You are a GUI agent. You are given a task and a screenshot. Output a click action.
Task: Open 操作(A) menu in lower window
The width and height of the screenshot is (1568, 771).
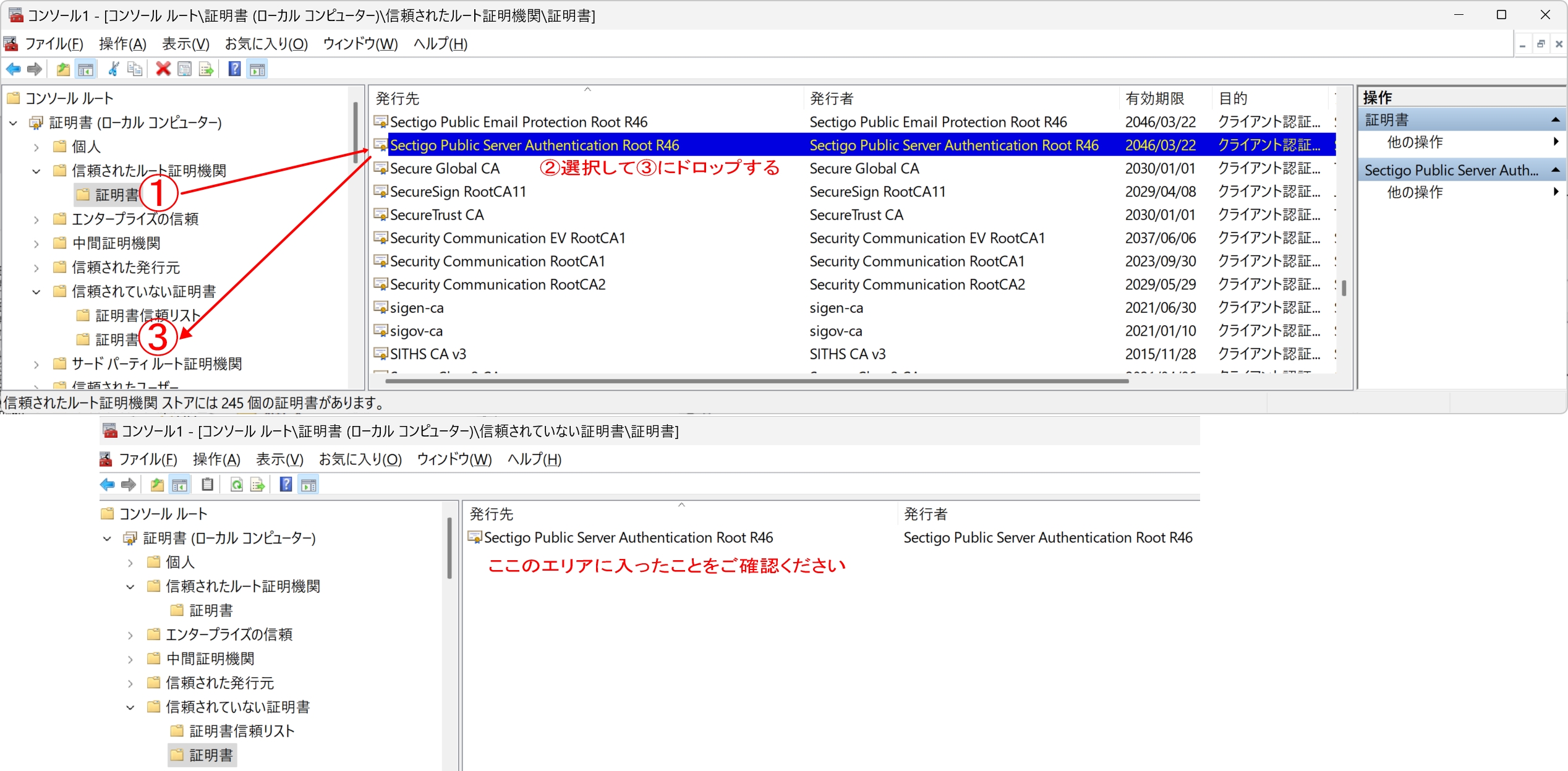pos(216,459)
